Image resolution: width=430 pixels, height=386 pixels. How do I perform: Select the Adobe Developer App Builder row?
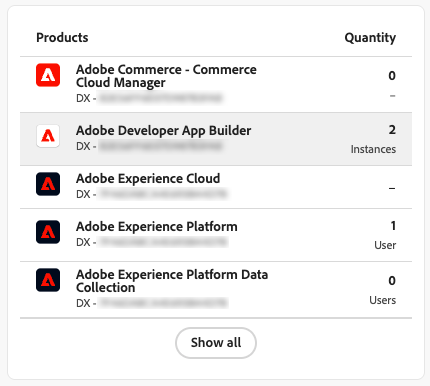pos(216,139)
